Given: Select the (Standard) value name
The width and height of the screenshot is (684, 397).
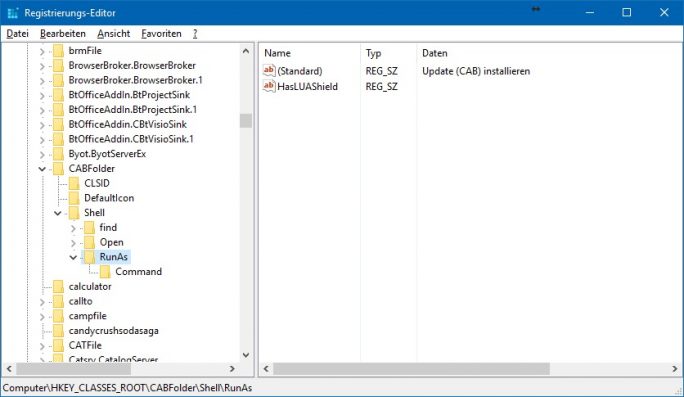Looking at the screenshot, I should (300, 71).
